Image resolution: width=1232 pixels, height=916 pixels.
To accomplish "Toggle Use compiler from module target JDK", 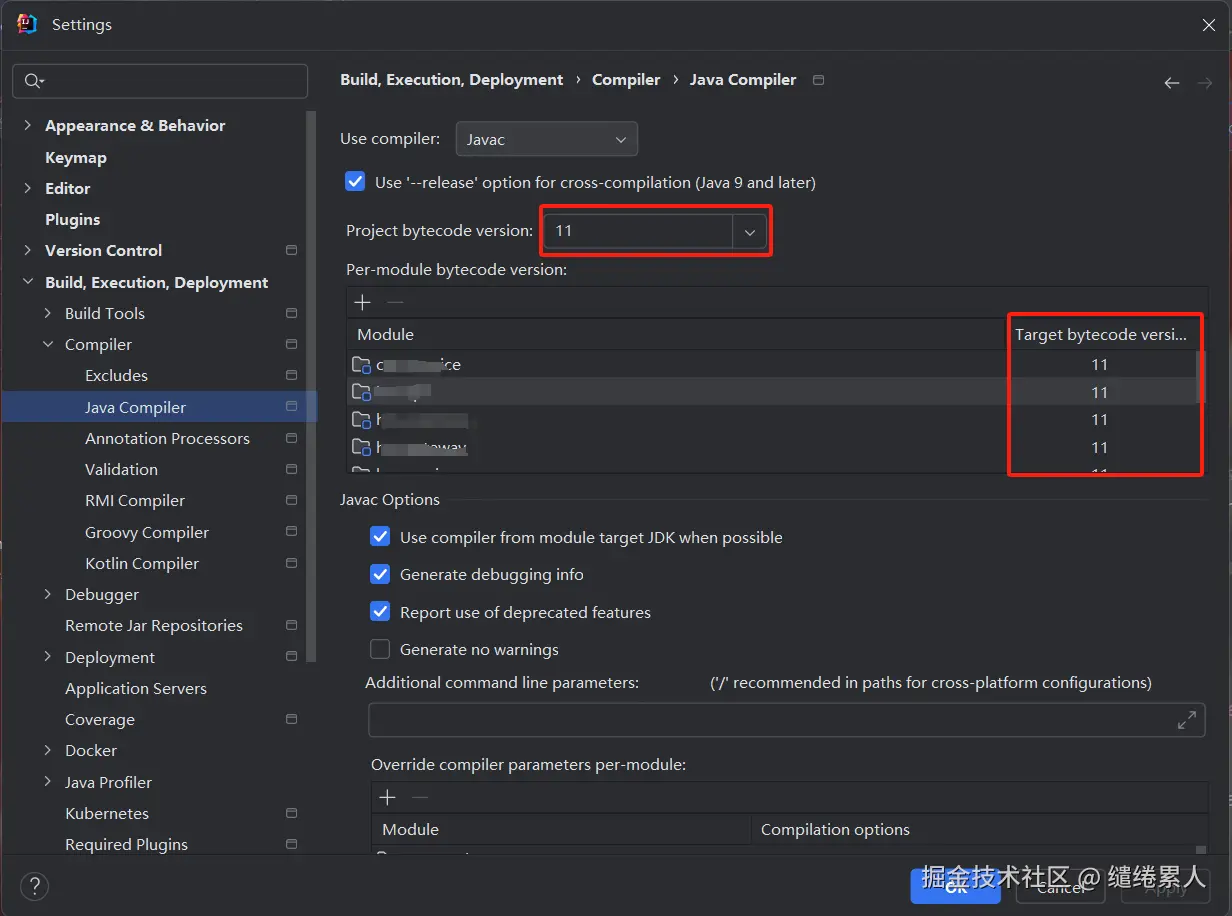I will pos(380,537).
